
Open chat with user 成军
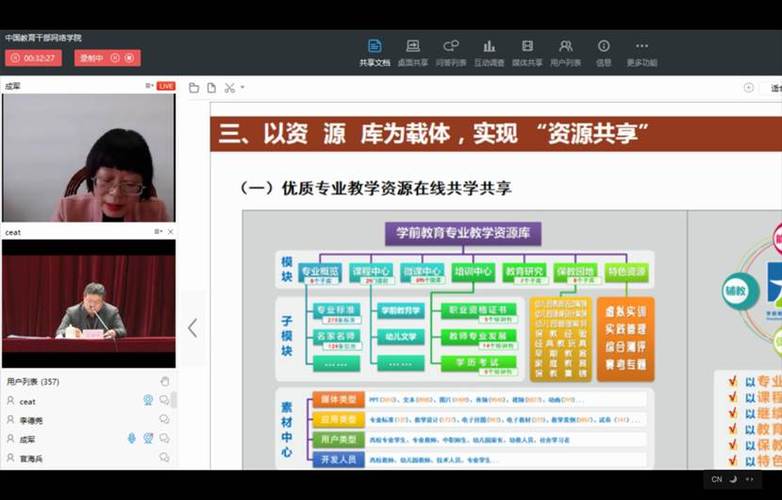tap(164, 438)
